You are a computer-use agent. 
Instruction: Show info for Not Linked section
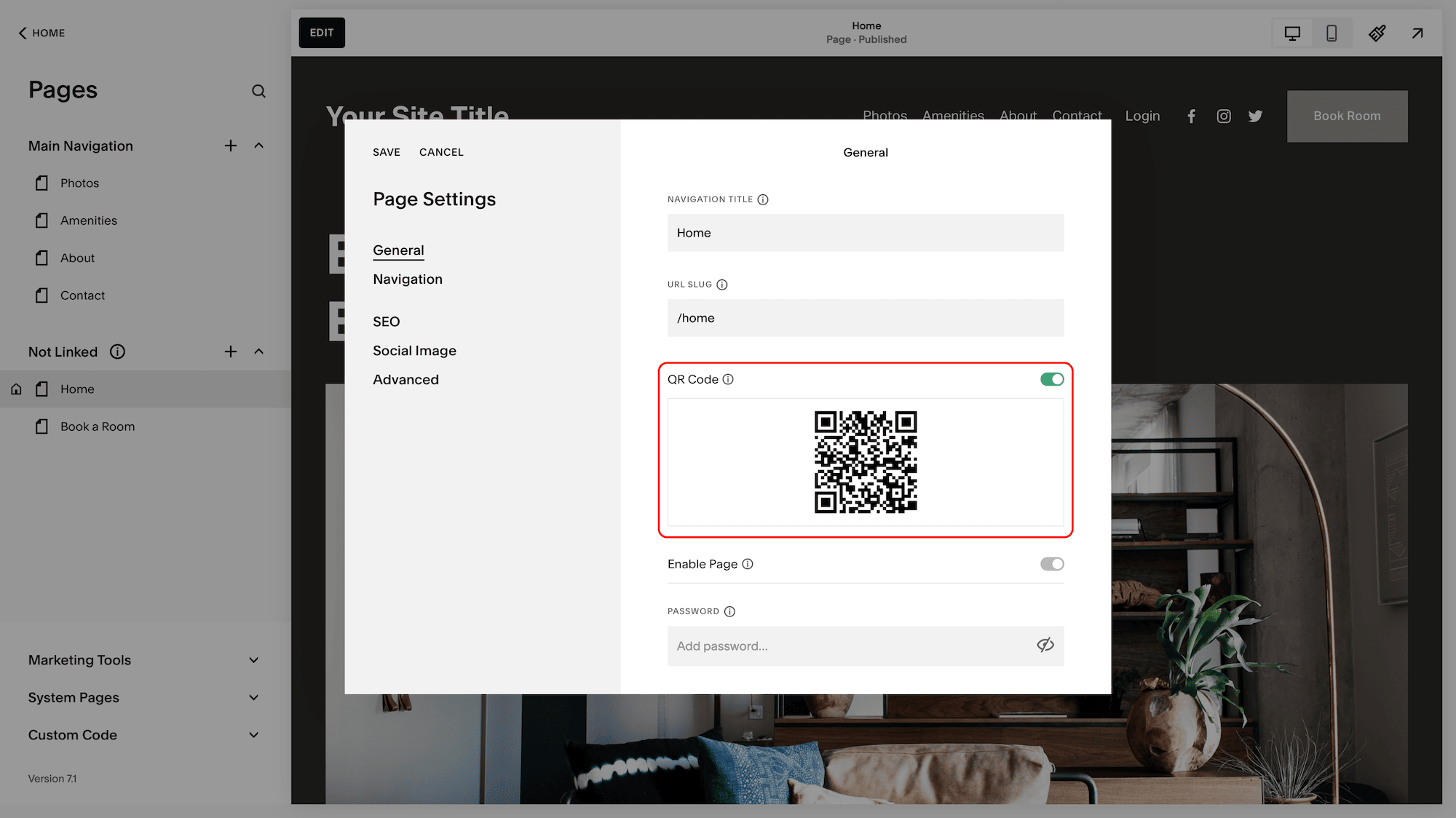click(117, 352)
